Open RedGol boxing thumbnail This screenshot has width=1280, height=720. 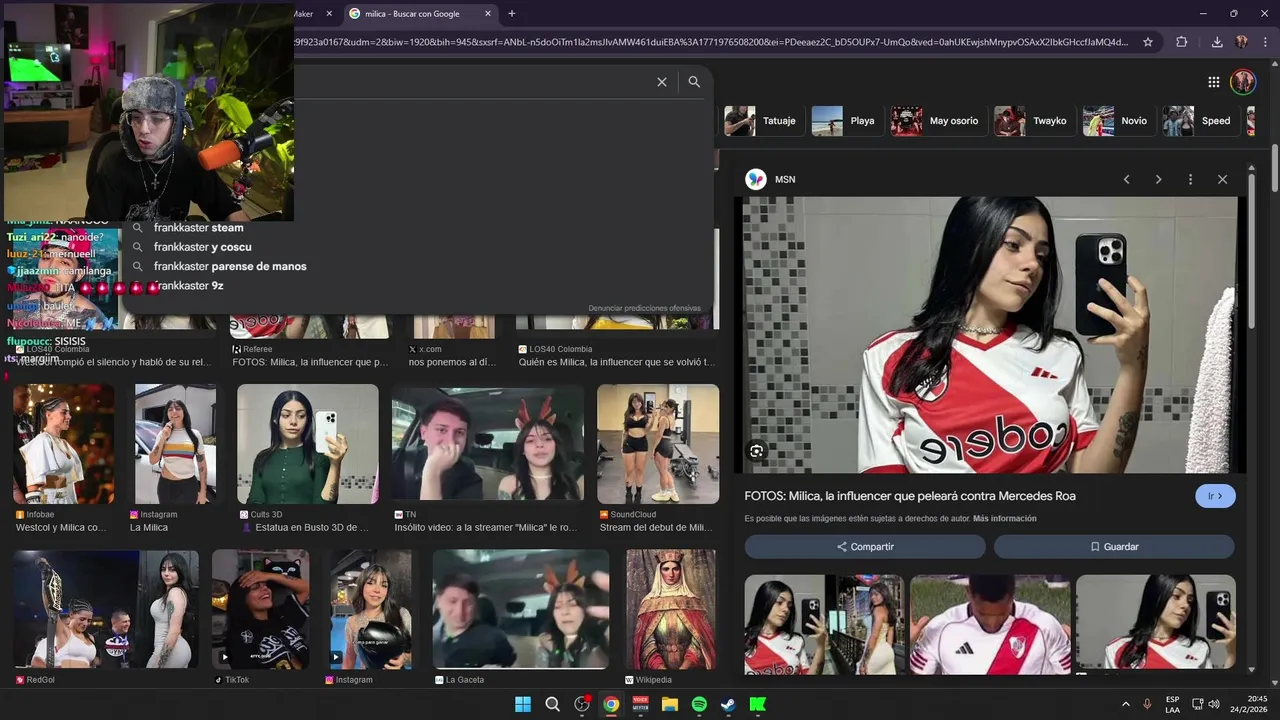point(106,609)
